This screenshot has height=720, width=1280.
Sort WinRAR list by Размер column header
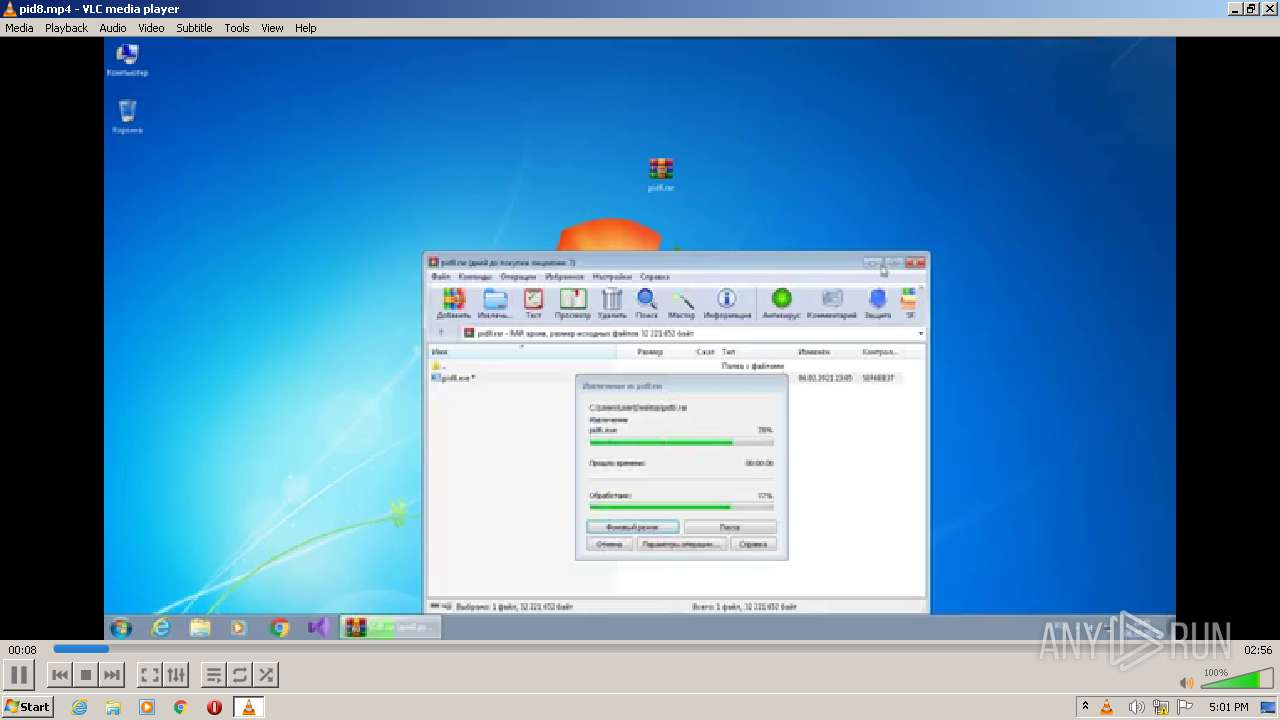pos(650,352)
